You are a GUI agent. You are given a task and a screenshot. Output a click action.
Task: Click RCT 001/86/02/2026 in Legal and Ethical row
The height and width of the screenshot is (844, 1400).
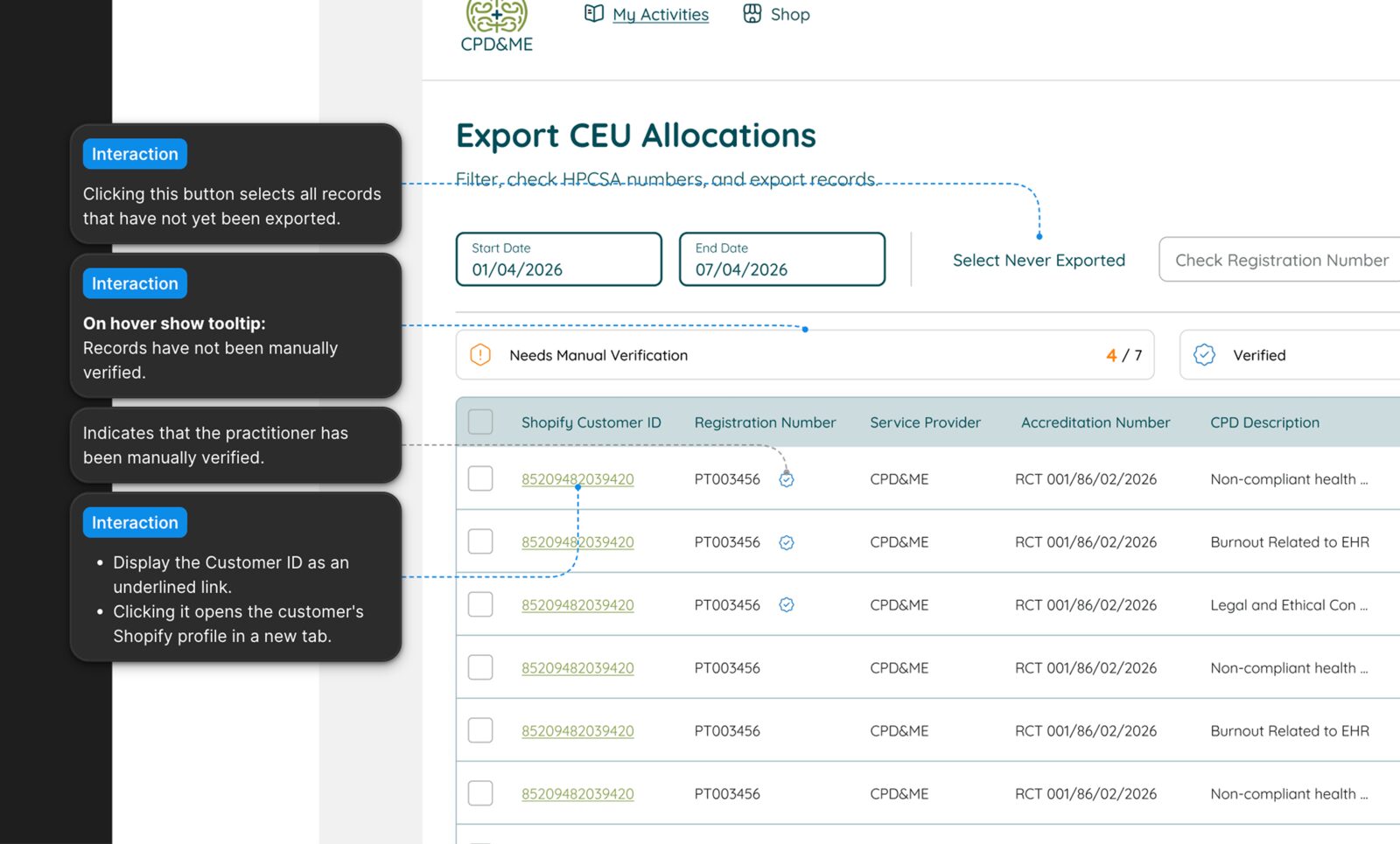tap(1086, 605)
